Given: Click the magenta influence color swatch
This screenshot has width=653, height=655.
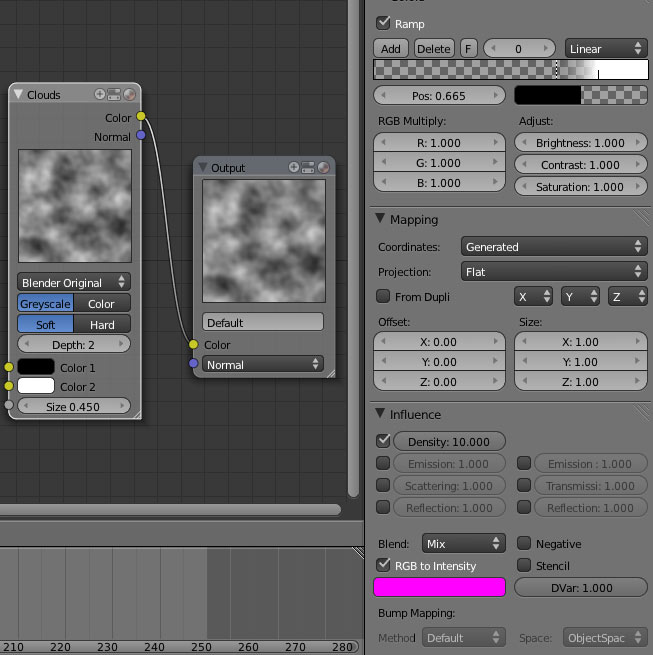Looking at the screenshot, I should 439,587.
